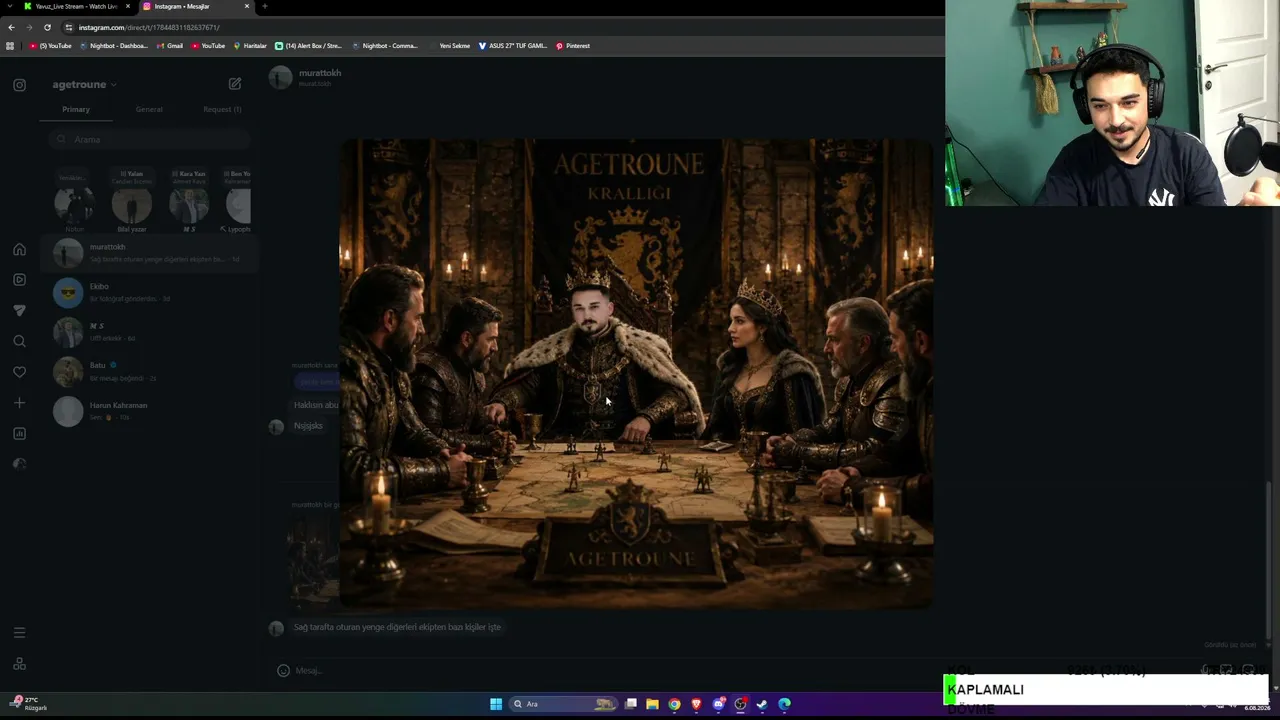1280x720 pixels.
Task: Open the Haritalar bookmark
Action: click(x=250, y=46)
